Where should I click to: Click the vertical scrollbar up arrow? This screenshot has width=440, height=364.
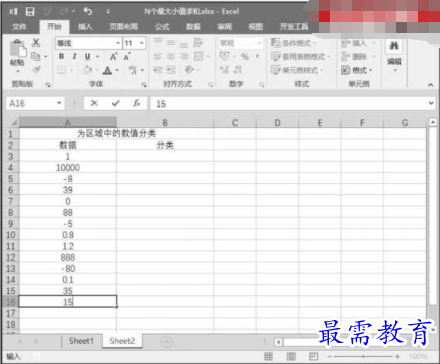point(433,122)
